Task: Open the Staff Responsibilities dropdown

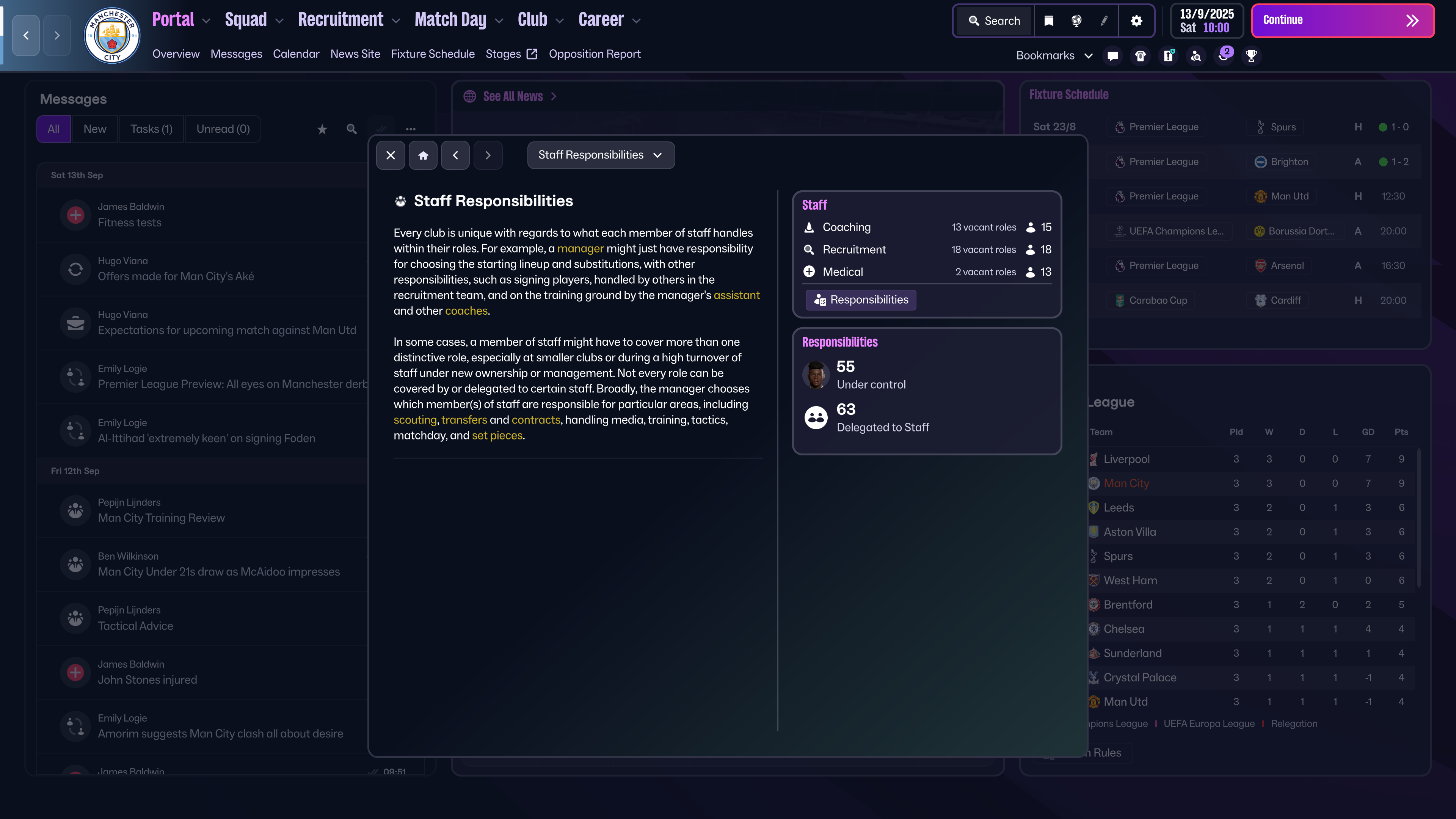Action: coord(600,155)
